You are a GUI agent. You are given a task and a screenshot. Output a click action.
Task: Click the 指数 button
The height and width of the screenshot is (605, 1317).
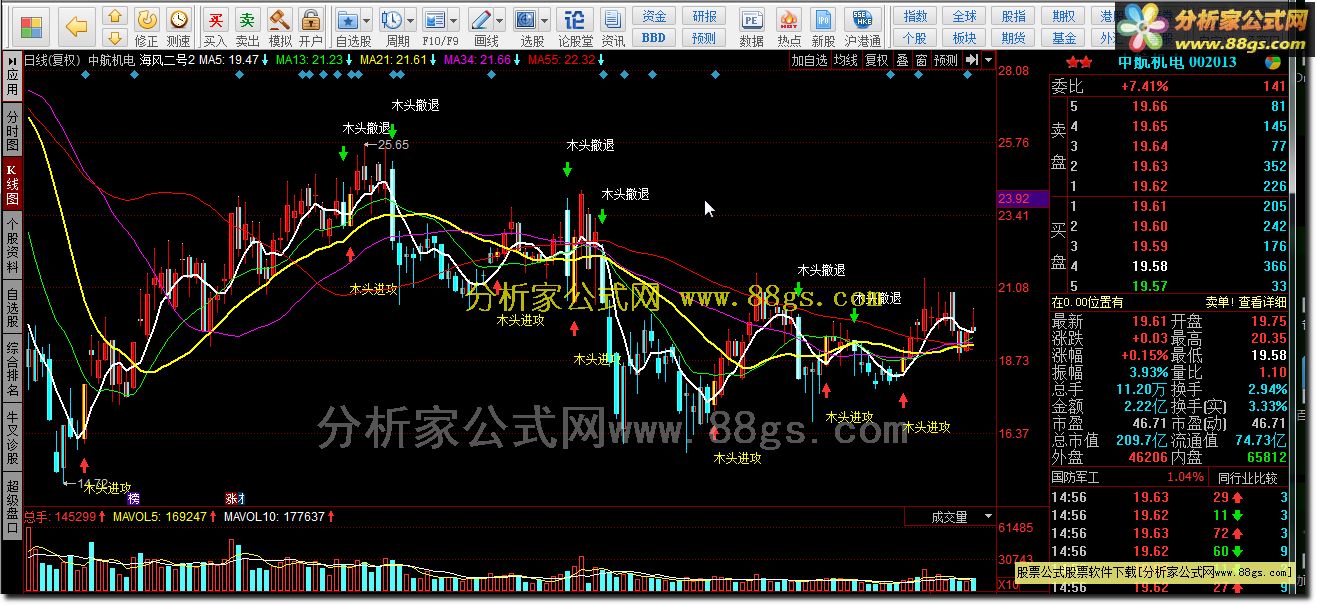click(914, 16)
